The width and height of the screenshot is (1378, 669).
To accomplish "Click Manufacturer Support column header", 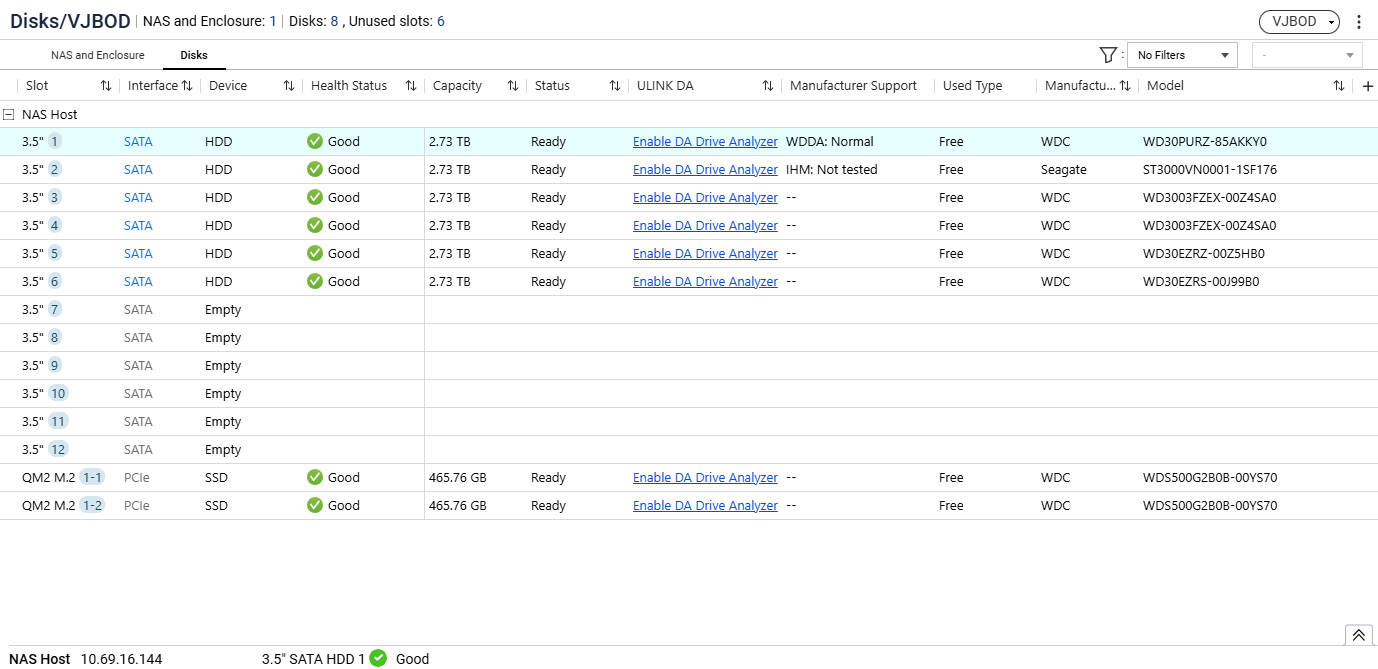I will pyautogui.click(x=853, y=86).
